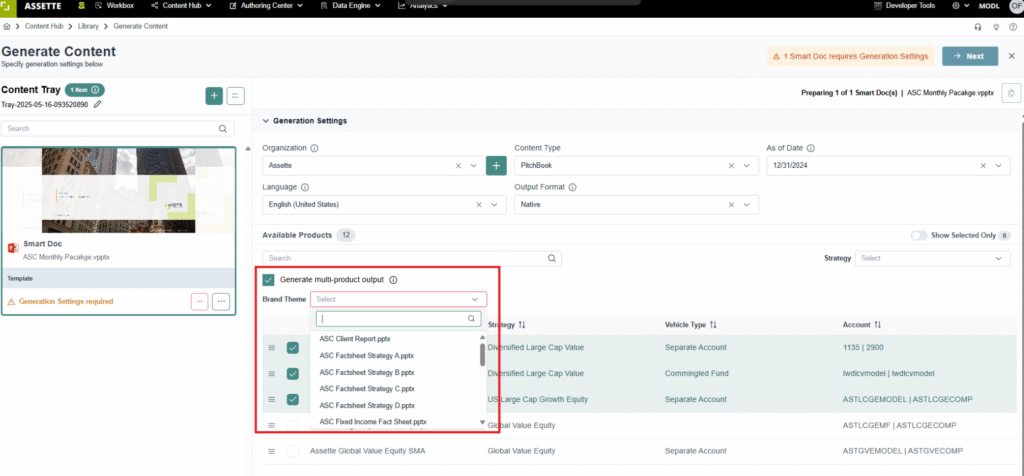Image resolution: width=1024 pixels, height=476 pixels.
Task: Toggle Show Selected Only switch
Action: (918, 235)
